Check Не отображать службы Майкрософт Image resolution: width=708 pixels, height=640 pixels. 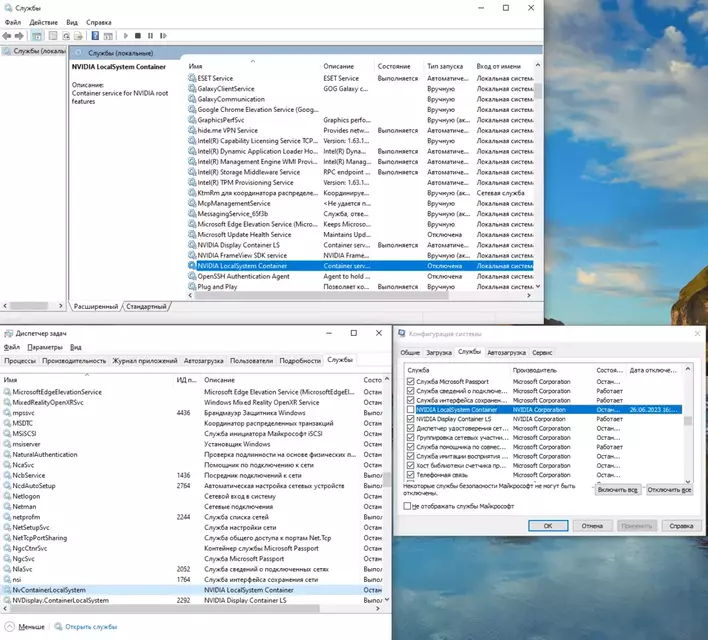pyautogui.click(x=407, y=506)
